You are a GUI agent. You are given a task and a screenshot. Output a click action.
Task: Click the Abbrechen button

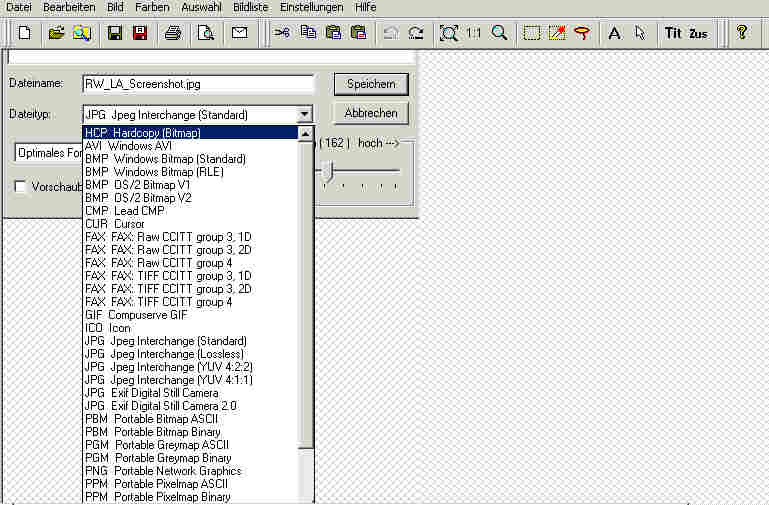[x=371, y=113]
